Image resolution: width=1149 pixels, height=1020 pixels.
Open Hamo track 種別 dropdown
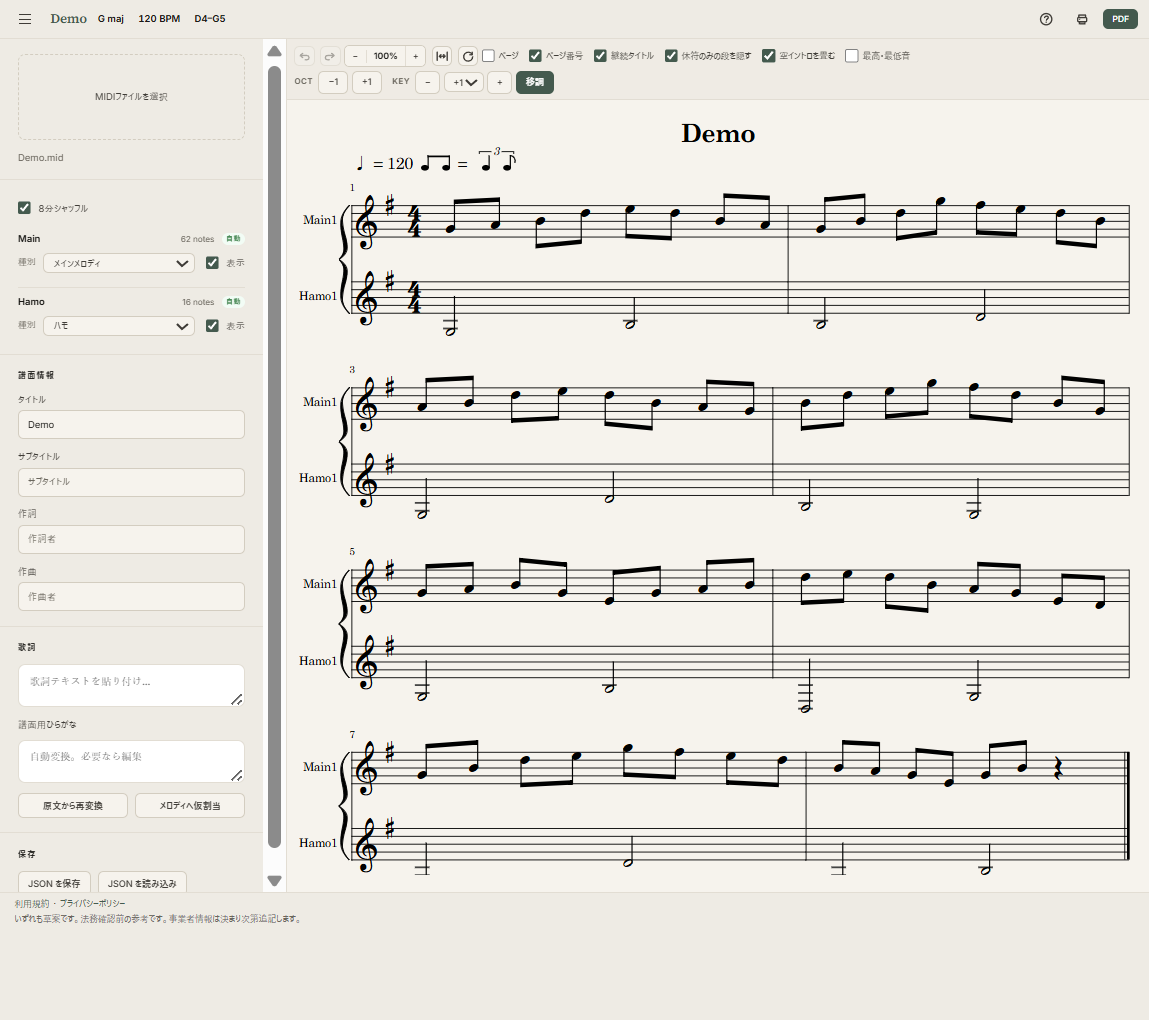click(x=119, y=326)
